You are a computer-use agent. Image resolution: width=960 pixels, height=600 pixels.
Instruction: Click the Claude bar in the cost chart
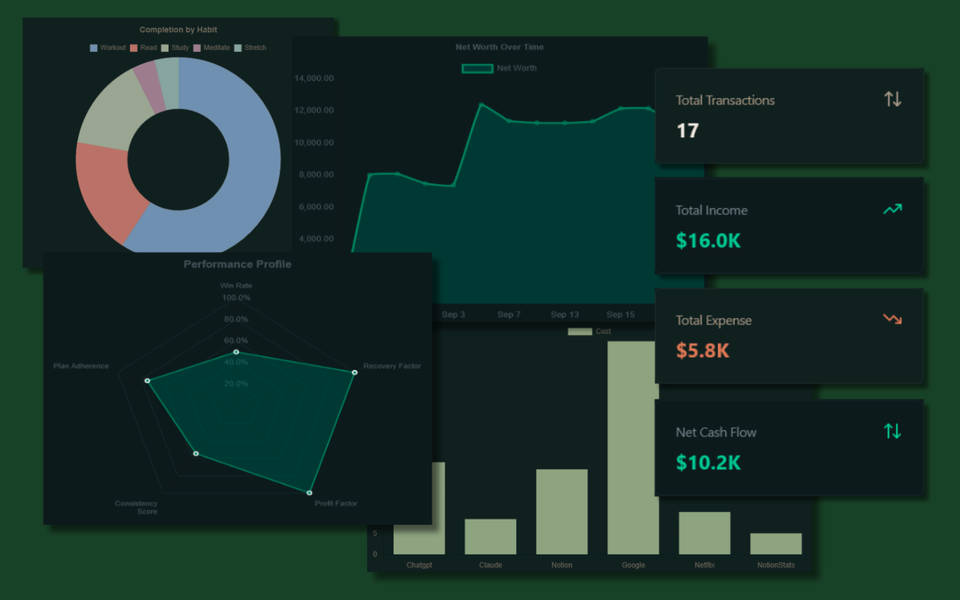click(x=490, y=537)
